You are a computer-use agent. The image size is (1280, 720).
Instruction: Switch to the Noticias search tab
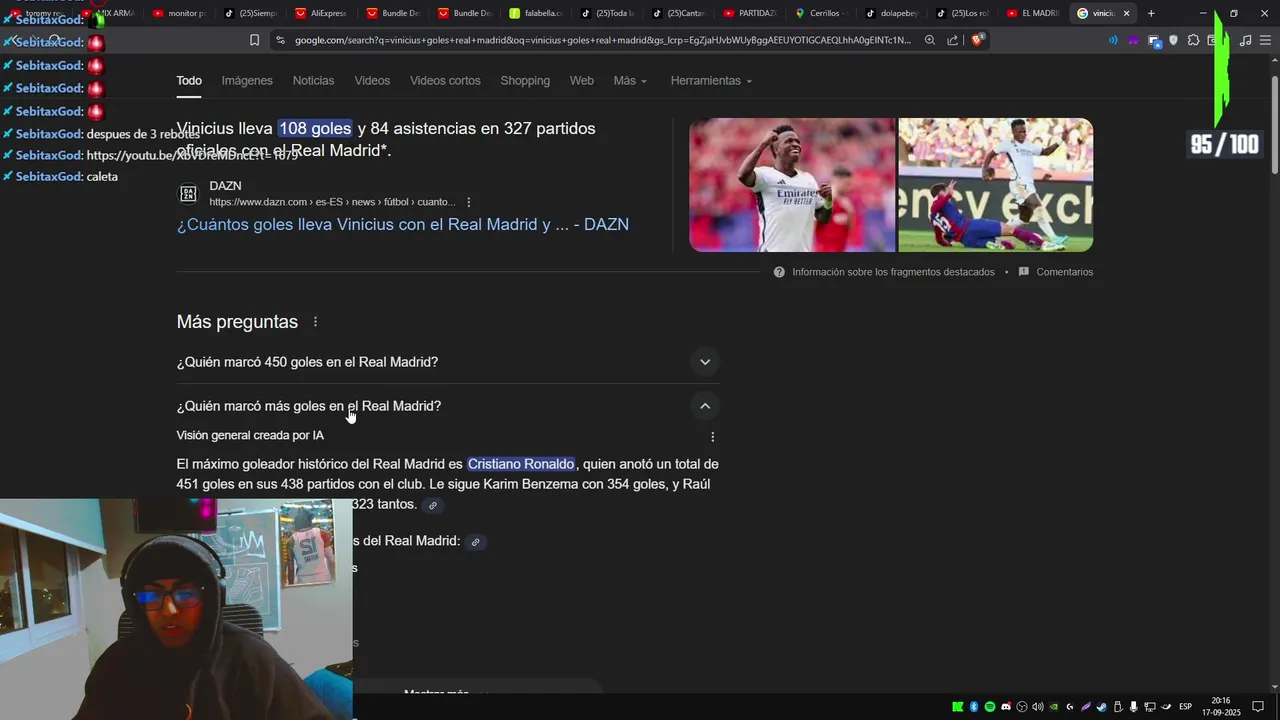(313, 80)
